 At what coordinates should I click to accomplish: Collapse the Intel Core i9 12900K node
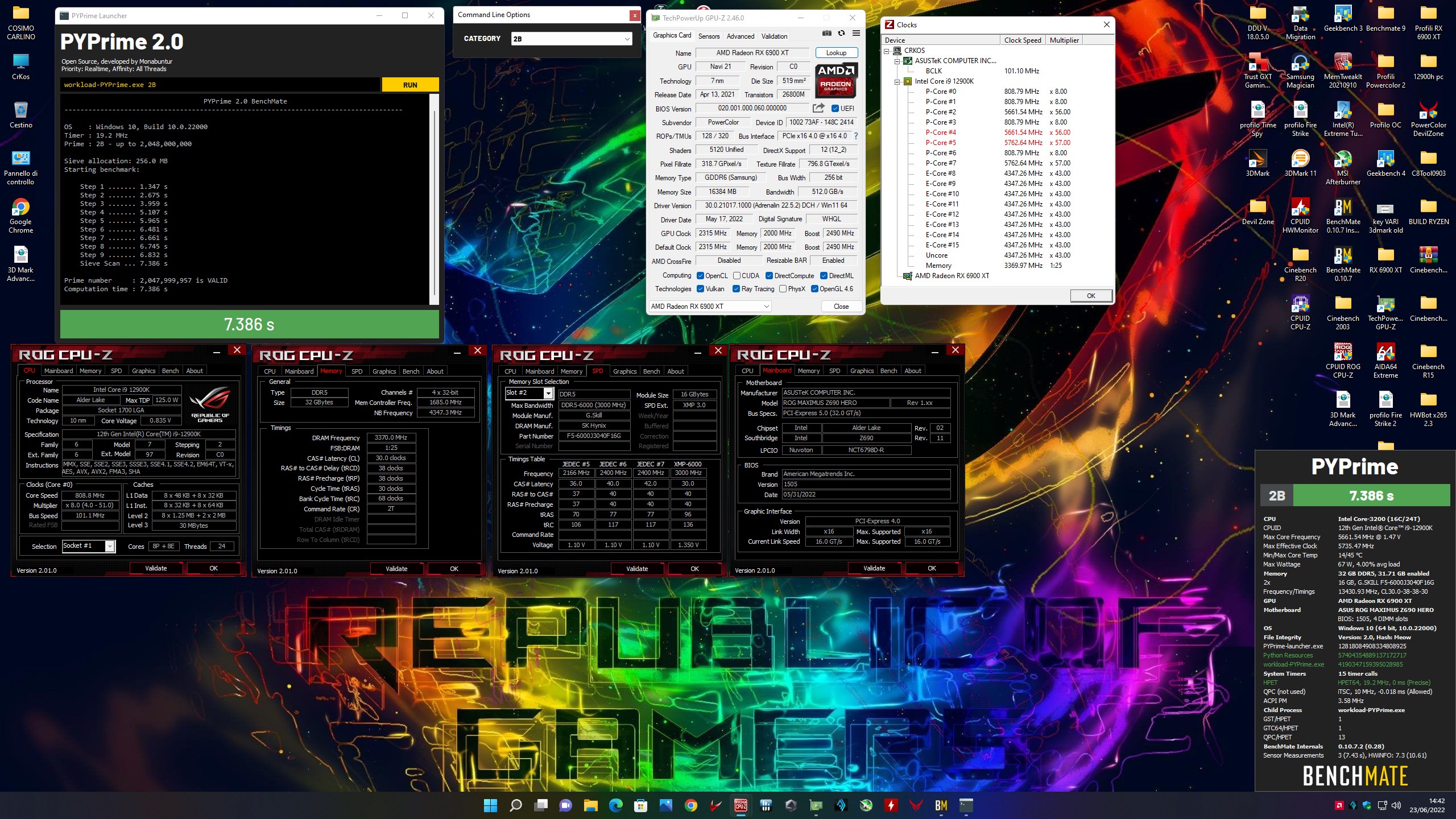pyautogui.click(x=897, y=81)
